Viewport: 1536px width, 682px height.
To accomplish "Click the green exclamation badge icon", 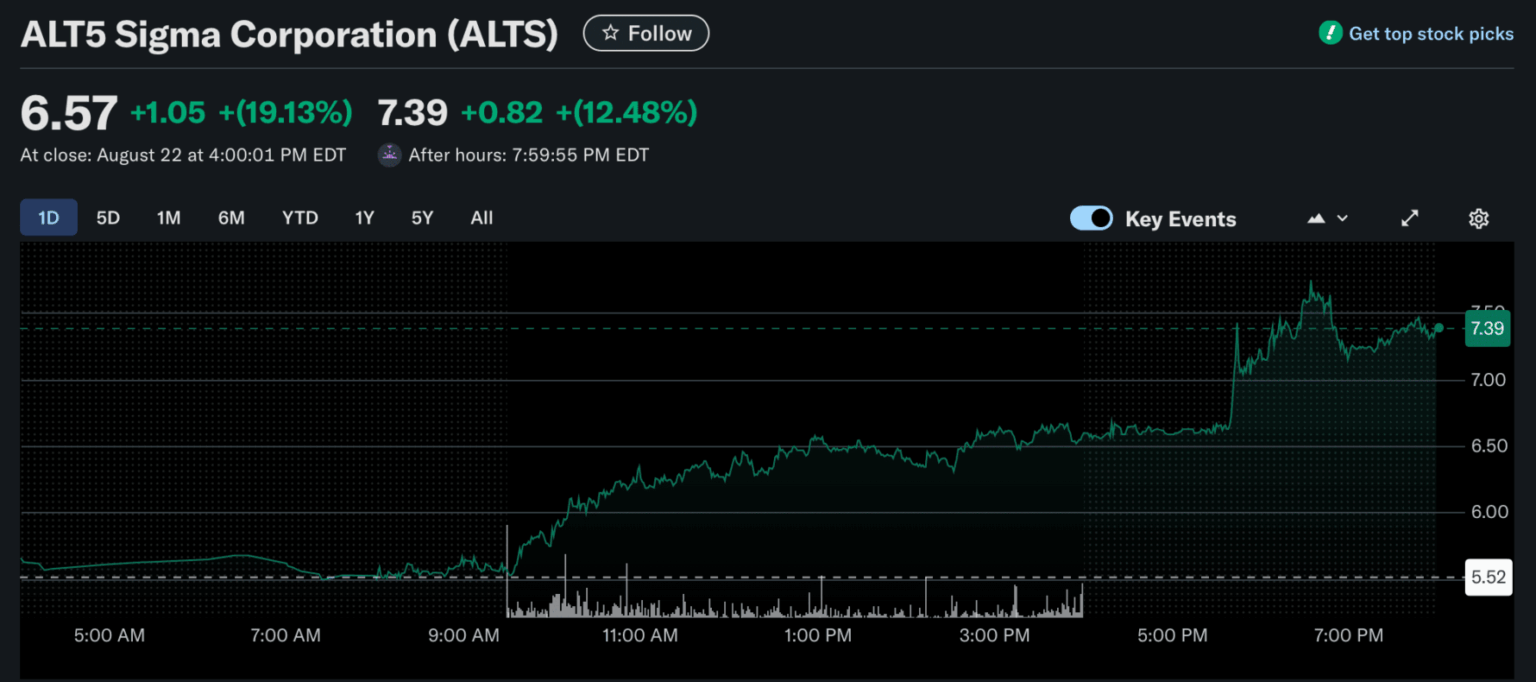I will (x=1330, y=33).
